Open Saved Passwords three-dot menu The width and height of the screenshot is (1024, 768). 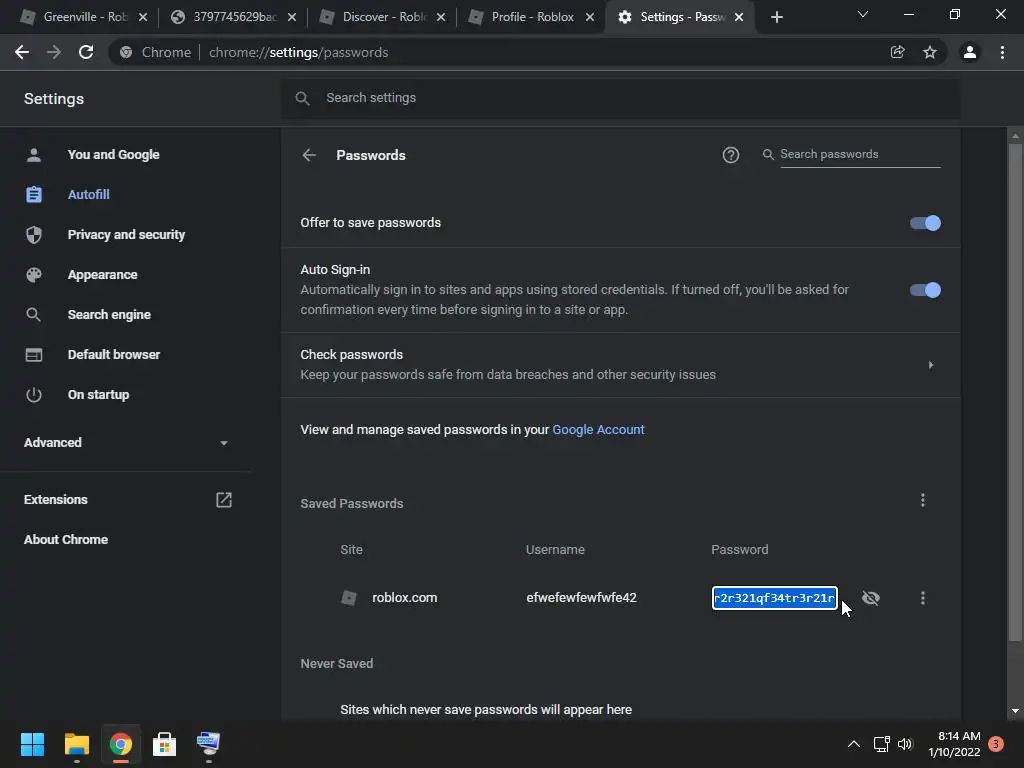[x=923, y=500]
